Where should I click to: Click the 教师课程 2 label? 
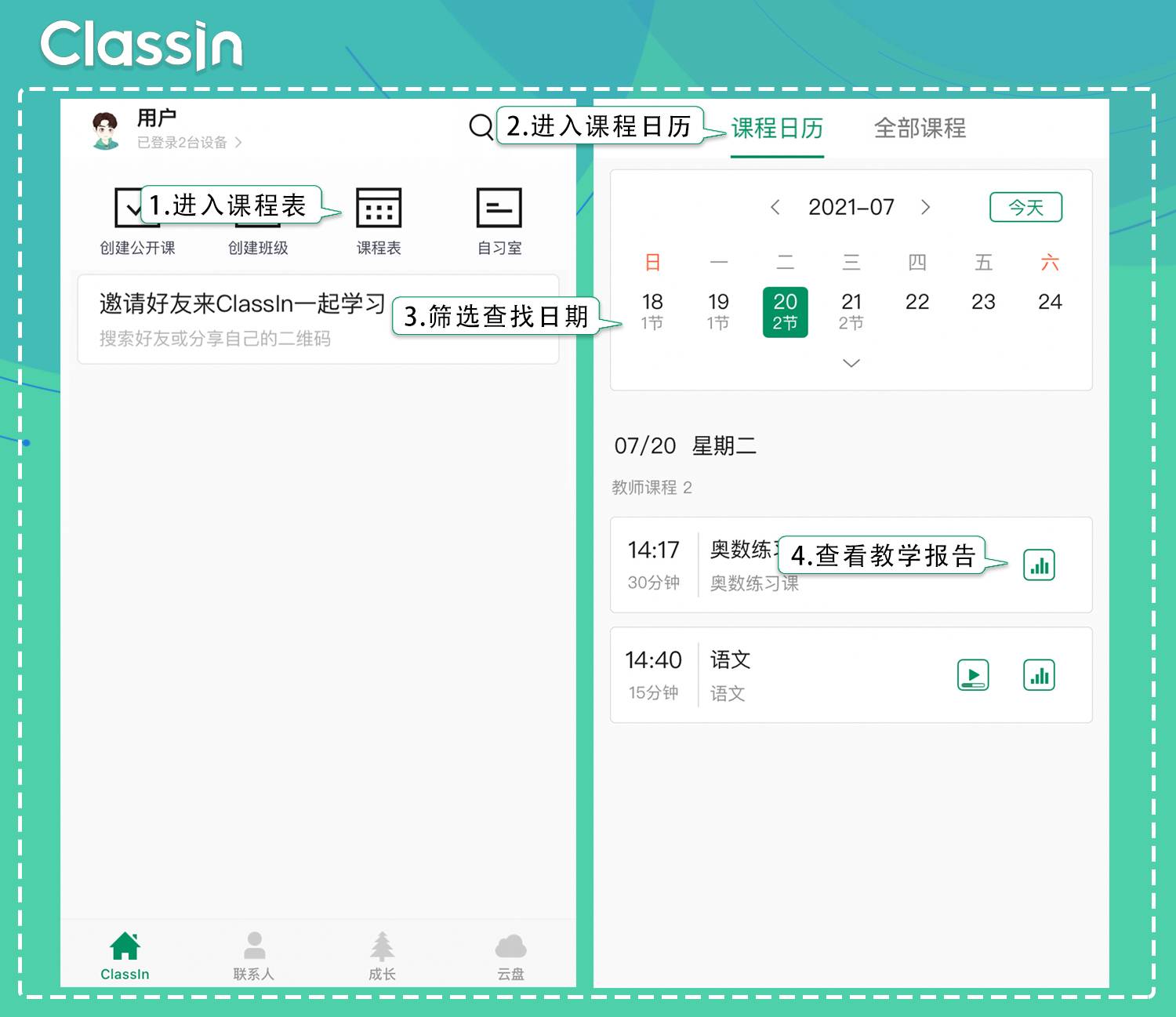[x=652, y=488]
